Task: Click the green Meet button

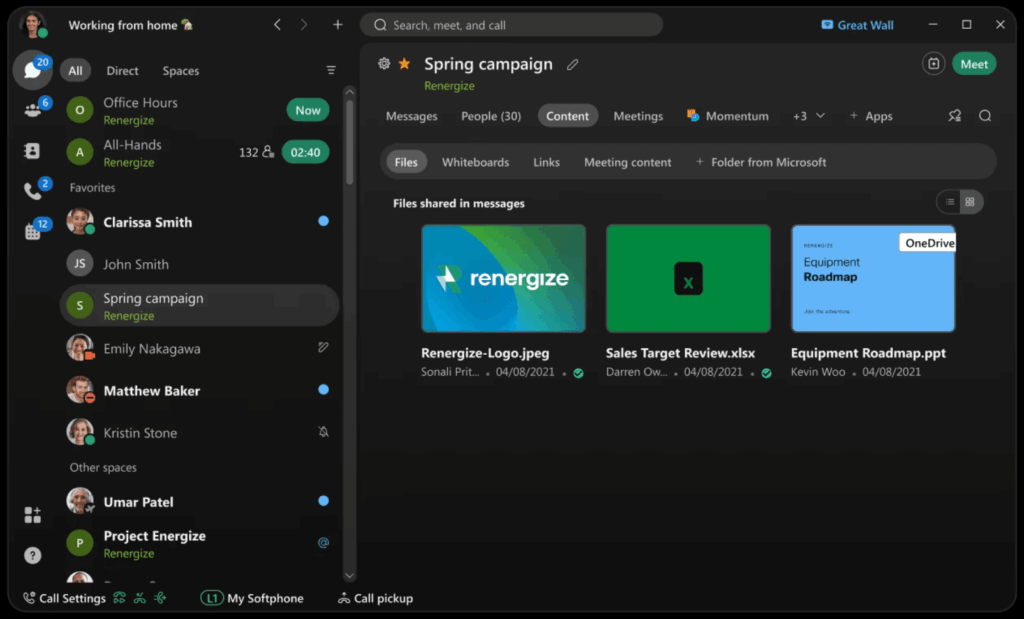Action: [974, 64]
